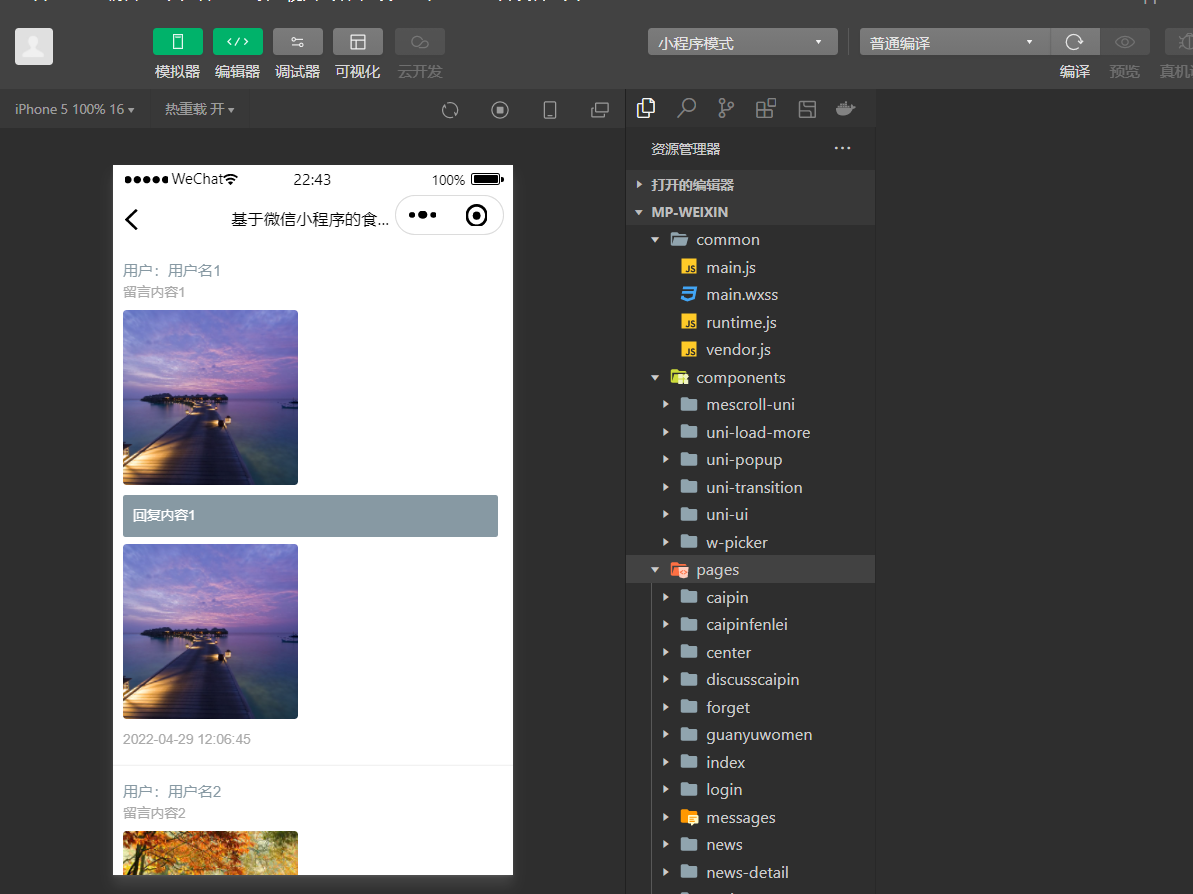Expand the uni-popup folder
The image size is (1193, 894).
click(x=750, y=460)
